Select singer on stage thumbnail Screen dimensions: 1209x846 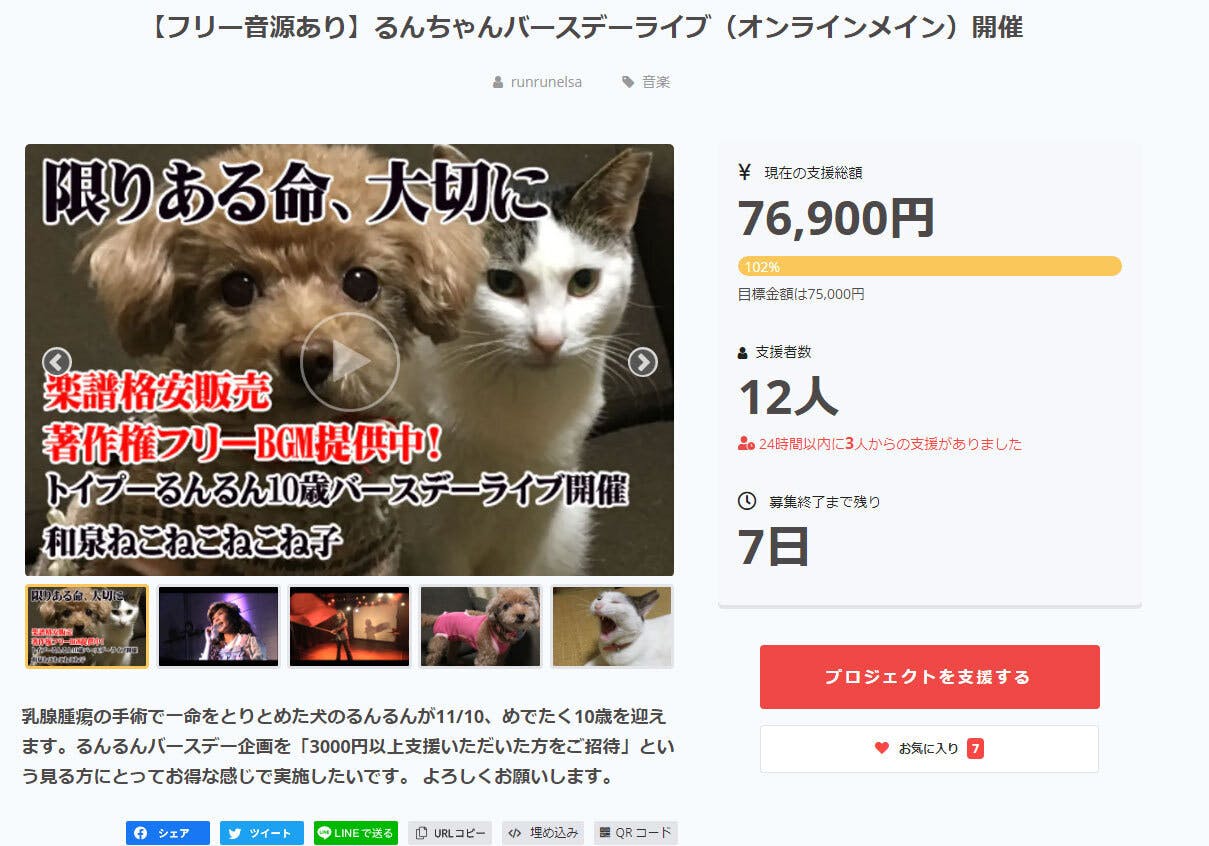coord(218,626)
